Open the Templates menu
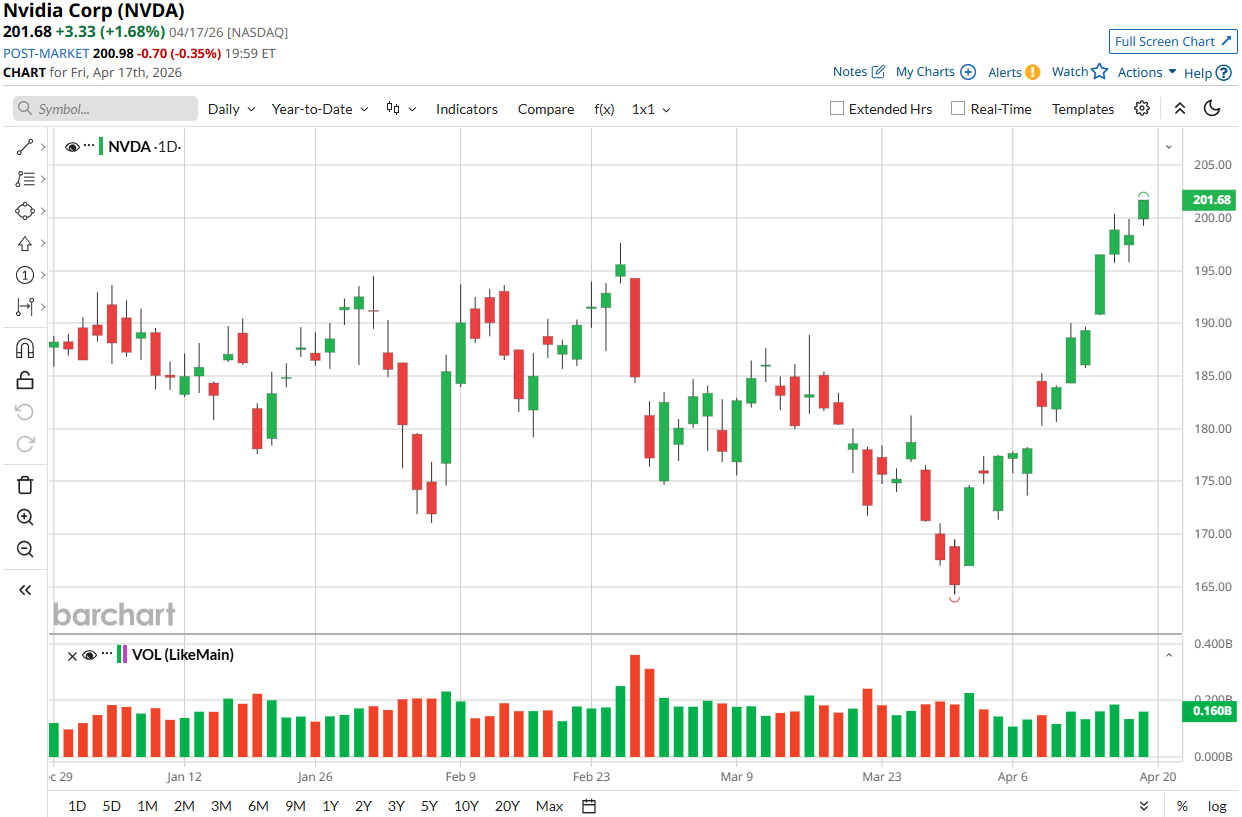The width and height of the screenshot is (1242, 817). [1083, 109]
